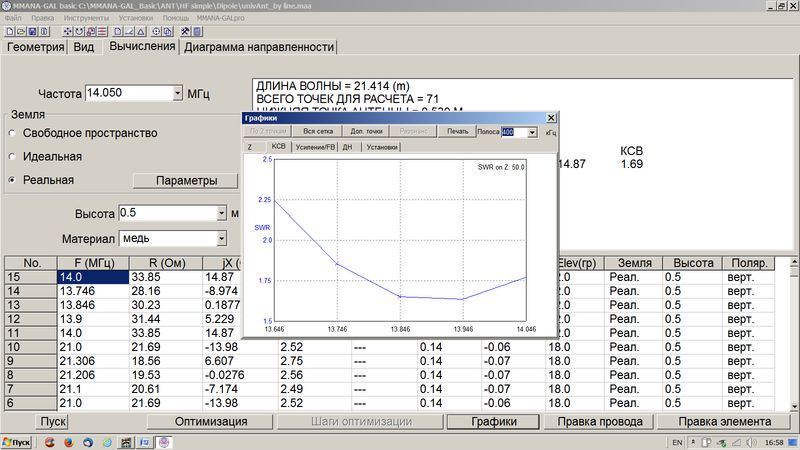Image resolution: width=800 pixels, height=450 pixels.
Task: Expand the Полоса bandwidth dropdown
Action: (x=532, y=131)
